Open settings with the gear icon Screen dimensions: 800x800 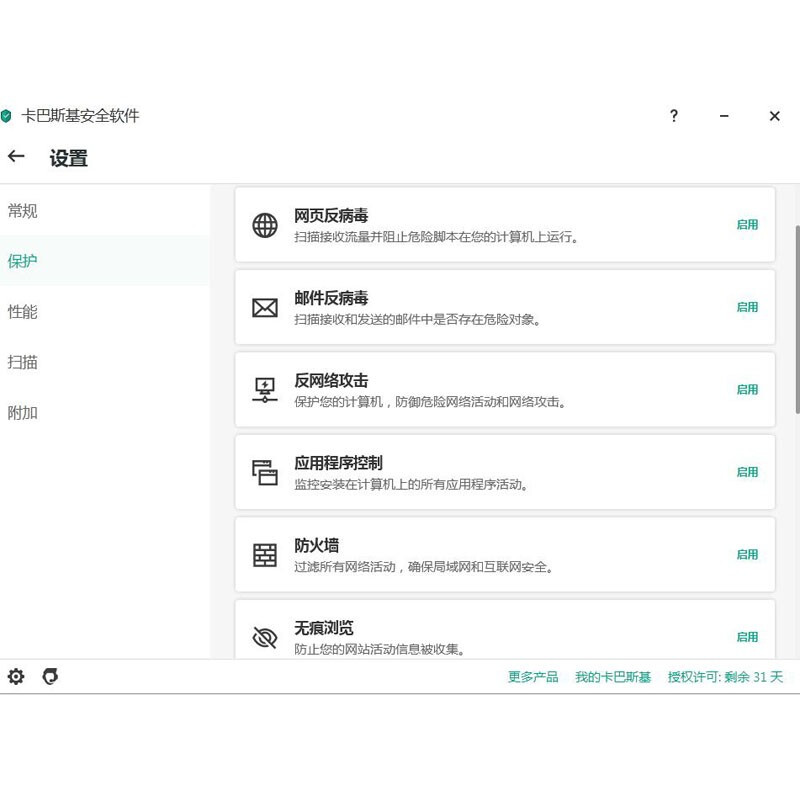16,677
